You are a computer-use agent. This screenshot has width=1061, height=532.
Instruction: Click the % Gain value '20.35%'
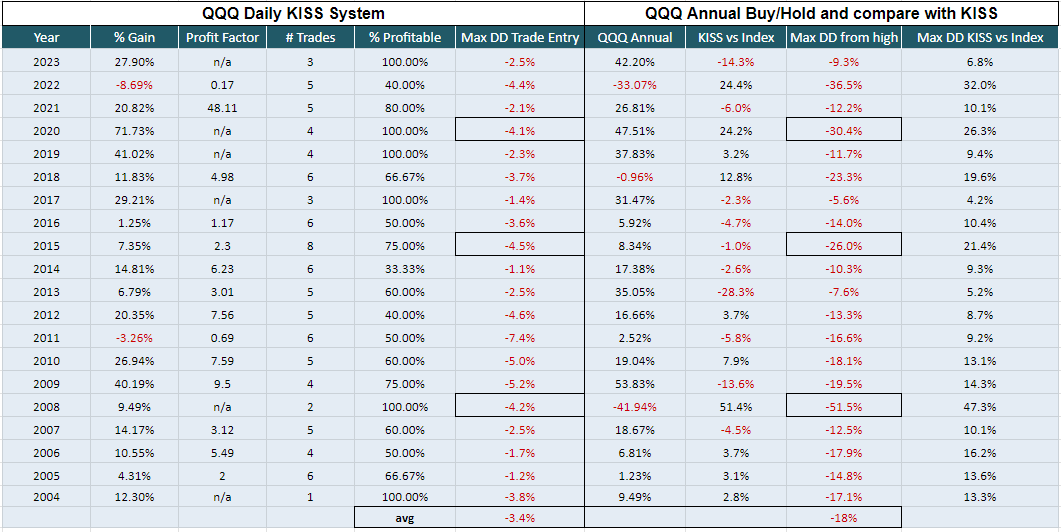coord(134,315)
